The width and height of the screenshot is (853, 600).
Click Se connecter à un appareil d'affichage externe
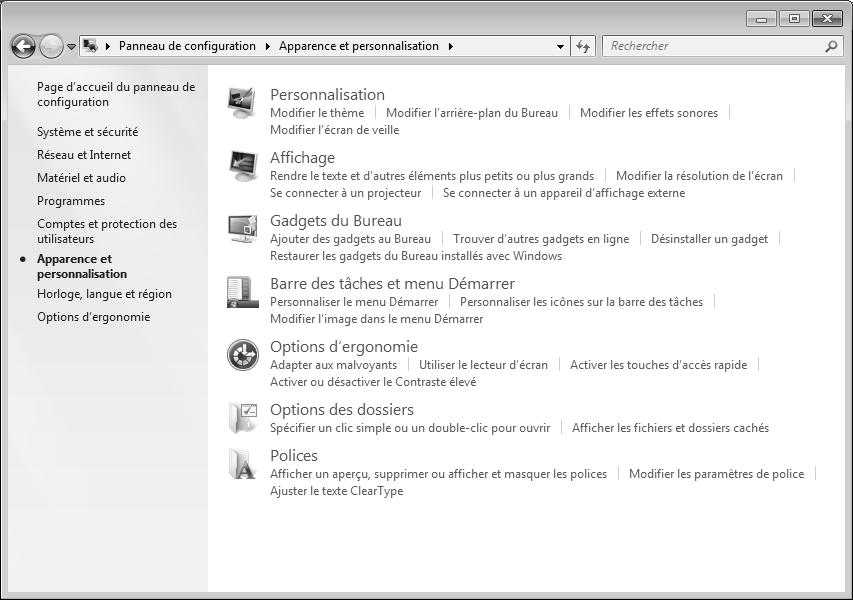click(564, 193)
